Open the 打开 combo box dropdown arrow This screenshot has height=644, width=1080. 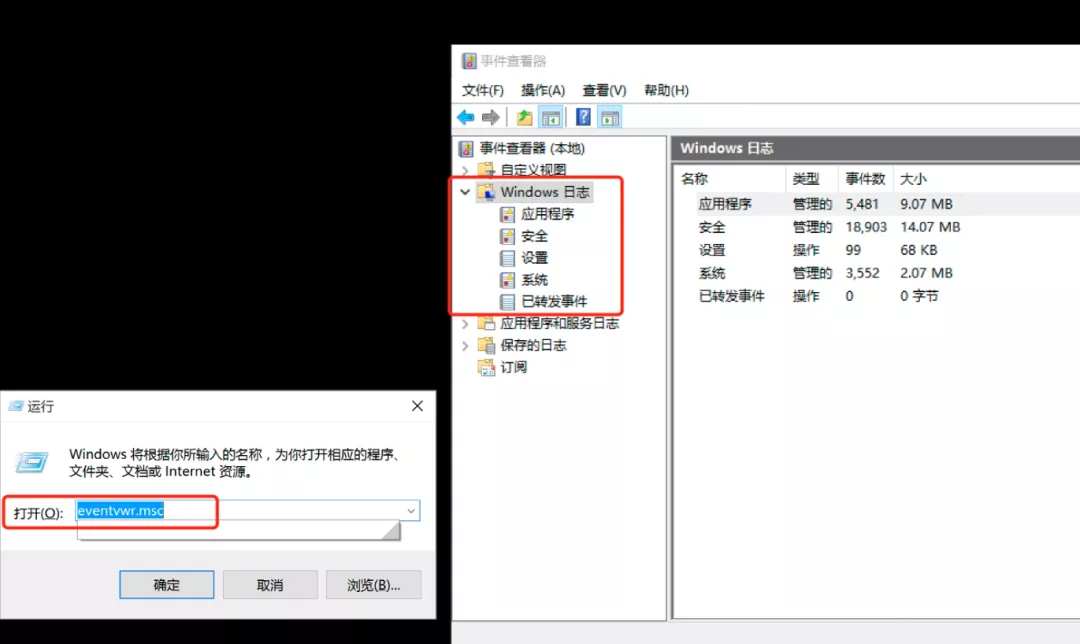(x=411, y=510)
